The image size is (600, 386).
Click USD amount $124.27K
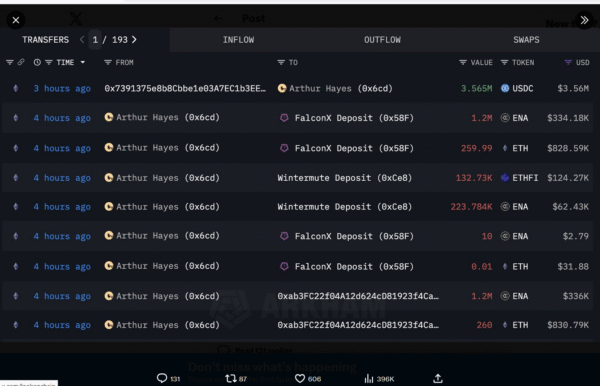[x=568, y=178]
